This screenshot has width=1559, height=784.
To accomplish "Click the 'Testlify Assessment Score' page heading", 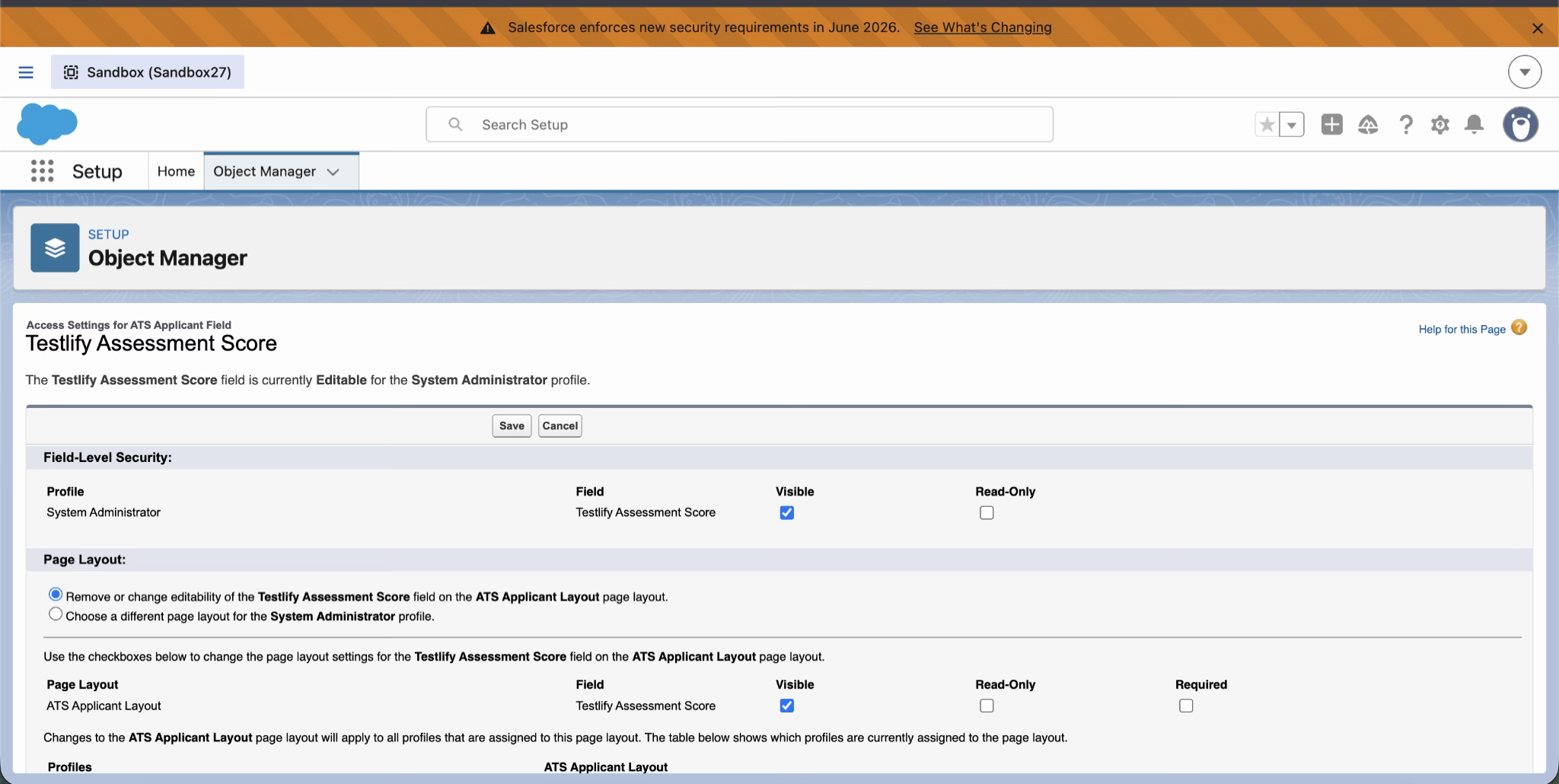I will [x=151, y=343].
